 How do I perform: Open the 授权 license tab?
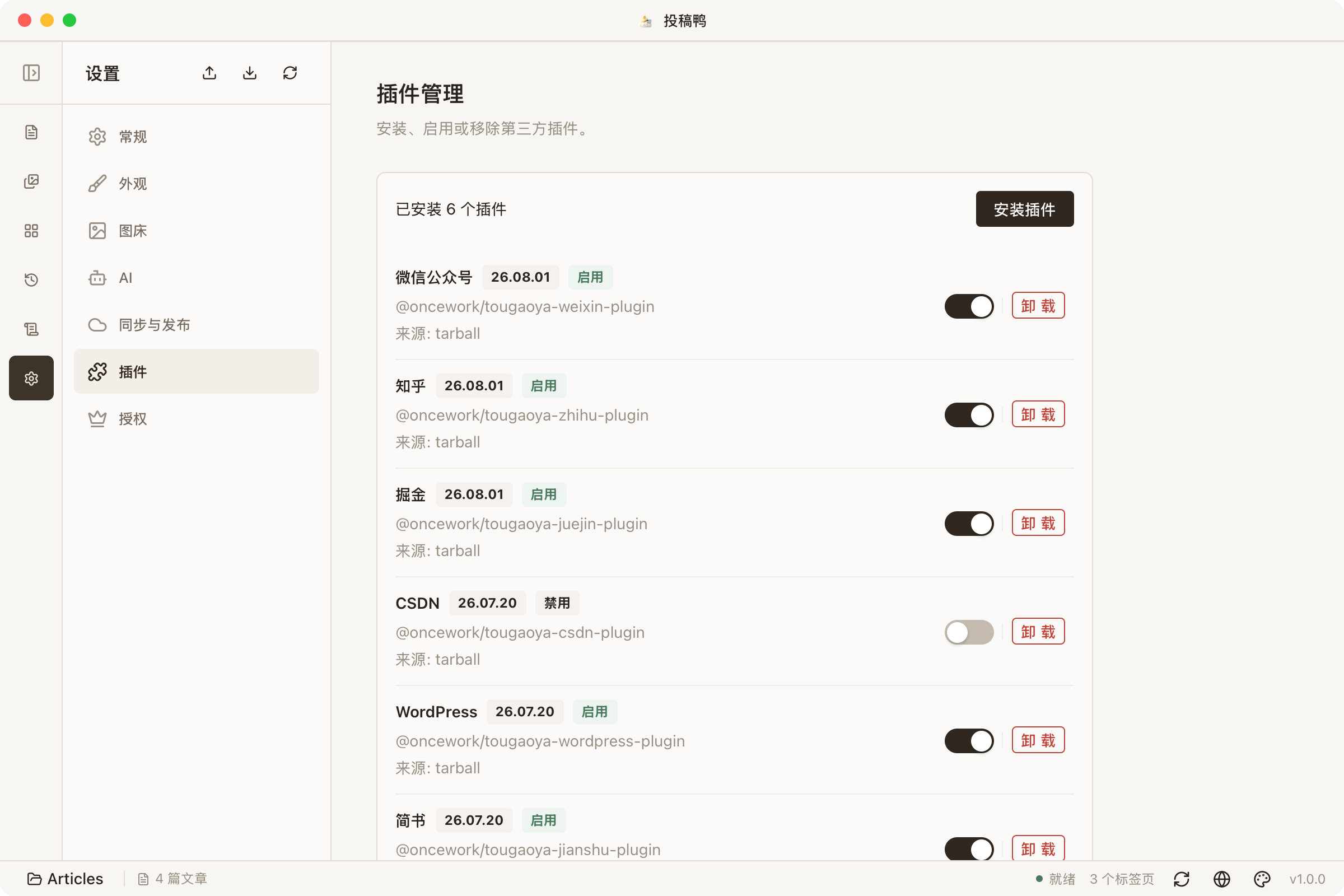click(197, 419)
